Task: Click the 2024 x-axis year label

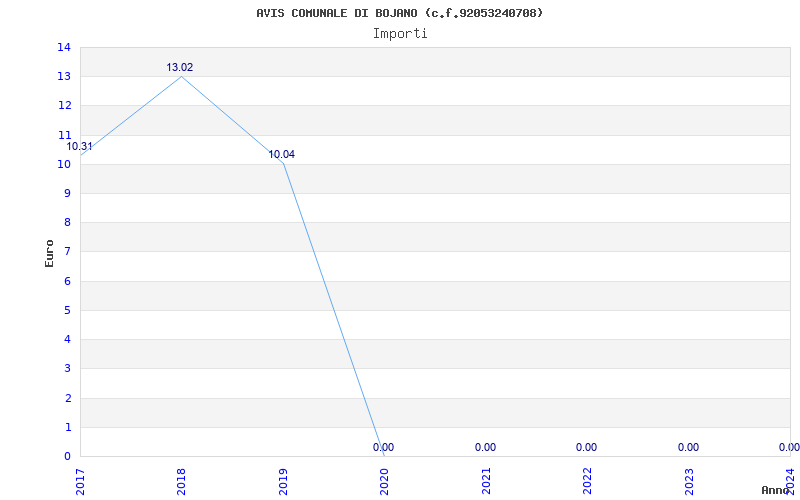Action: (790, 481)
